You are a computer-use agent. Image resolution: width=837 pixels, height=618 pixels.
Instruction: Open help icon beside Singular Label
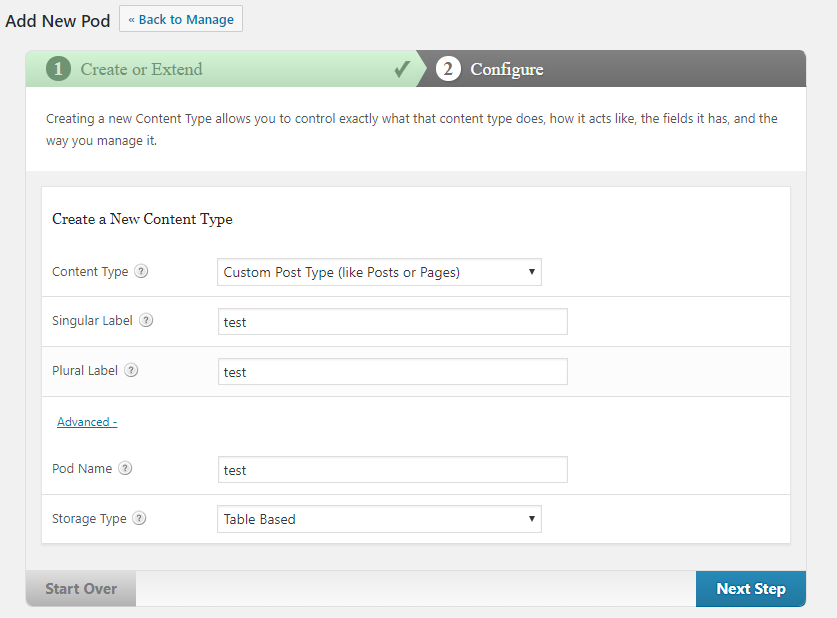coord(146,320)
